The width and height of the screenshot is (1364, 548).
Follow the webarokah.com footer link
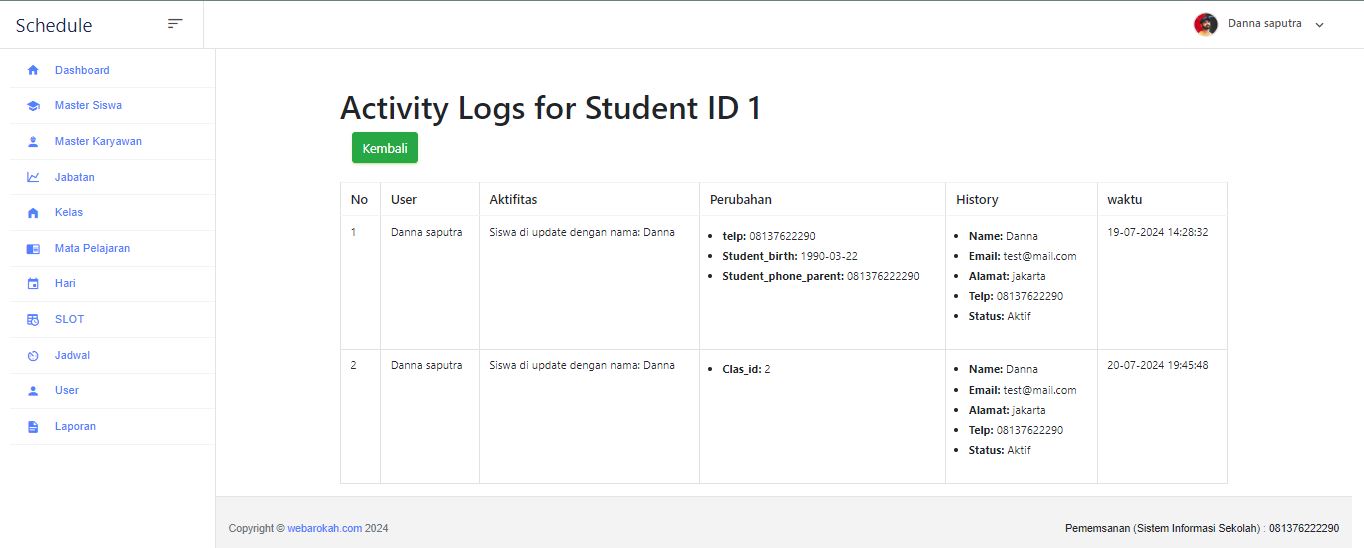coord(324,528)
